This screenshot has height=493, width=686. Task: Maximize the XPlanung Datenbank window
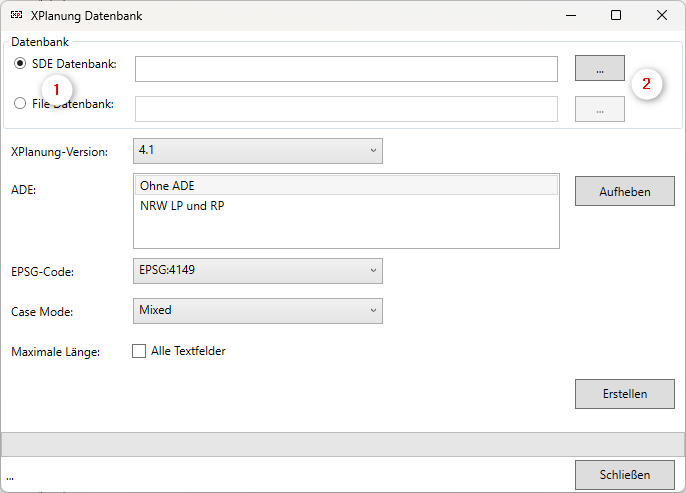[616, 15]
